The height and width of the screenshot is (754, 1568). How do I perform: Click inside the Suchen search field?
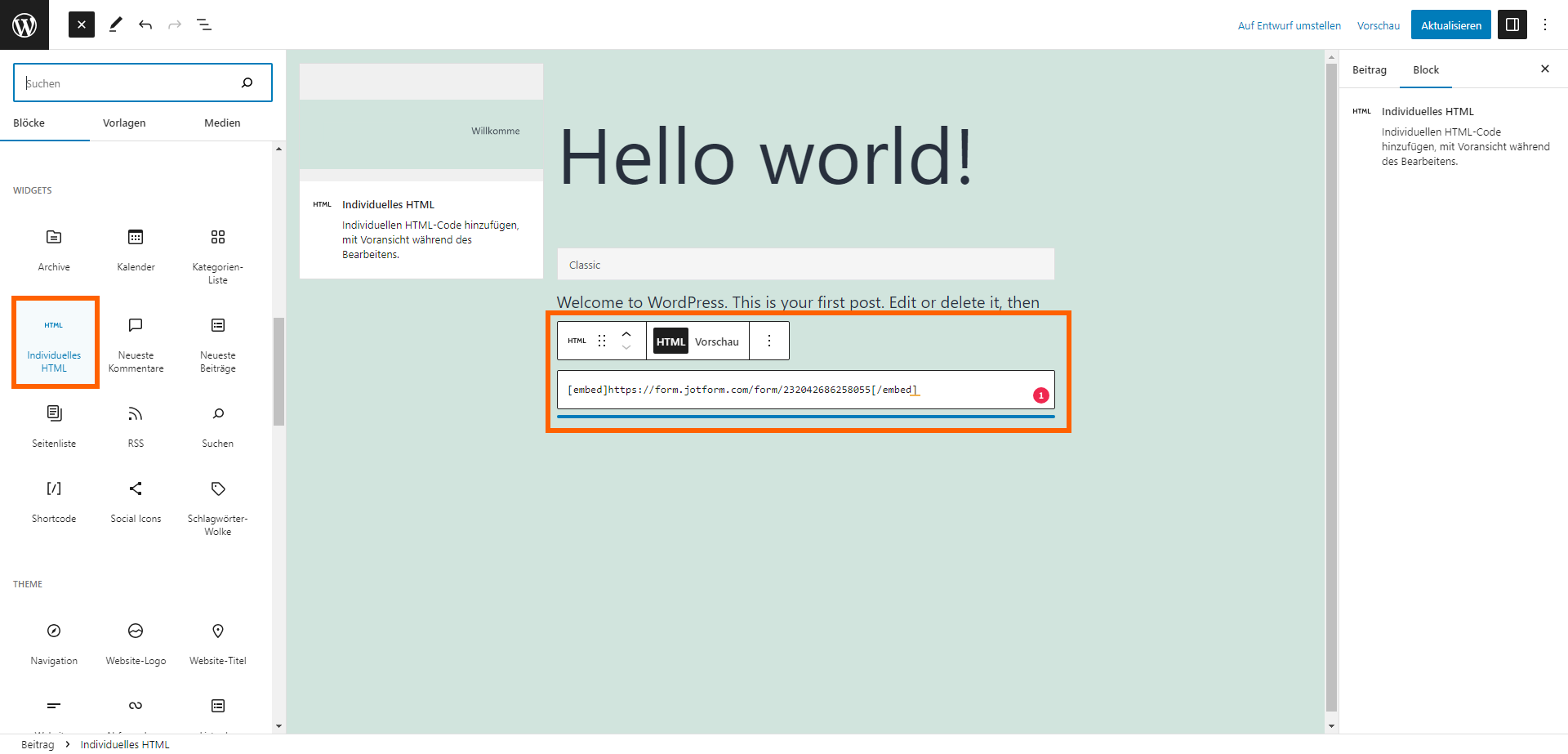(x=131, y=83)
